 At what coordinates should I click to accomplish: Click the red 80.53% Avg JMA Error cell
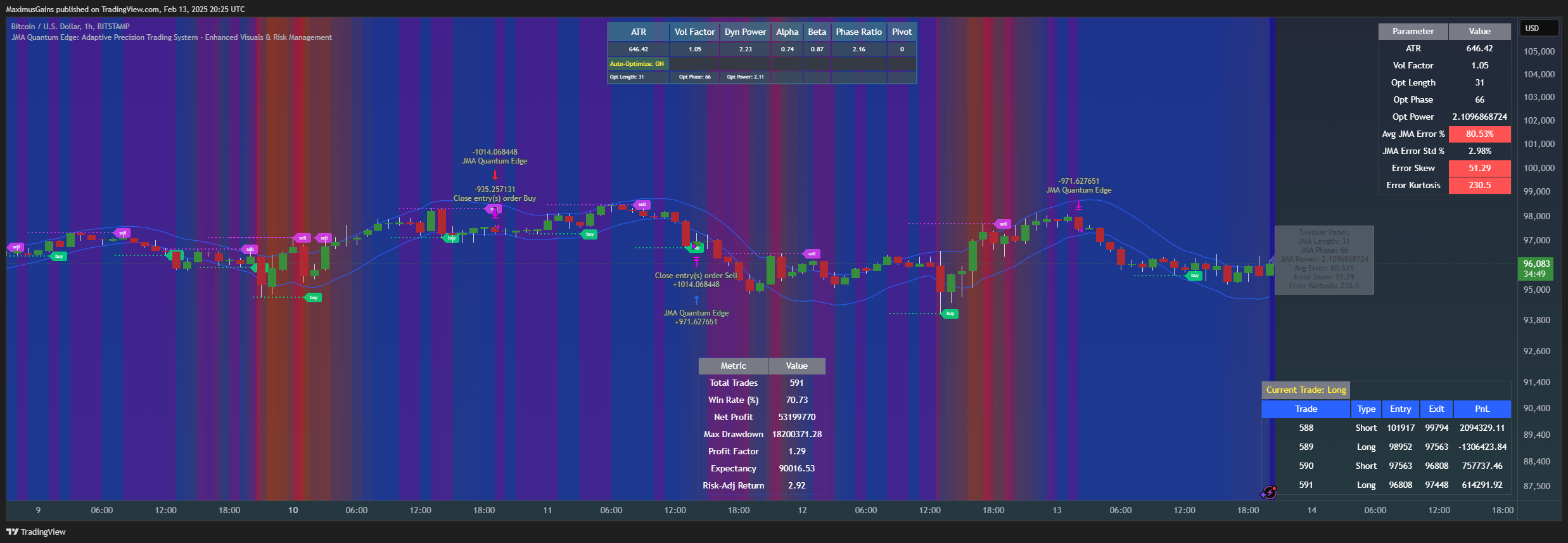coord(1479,134)
